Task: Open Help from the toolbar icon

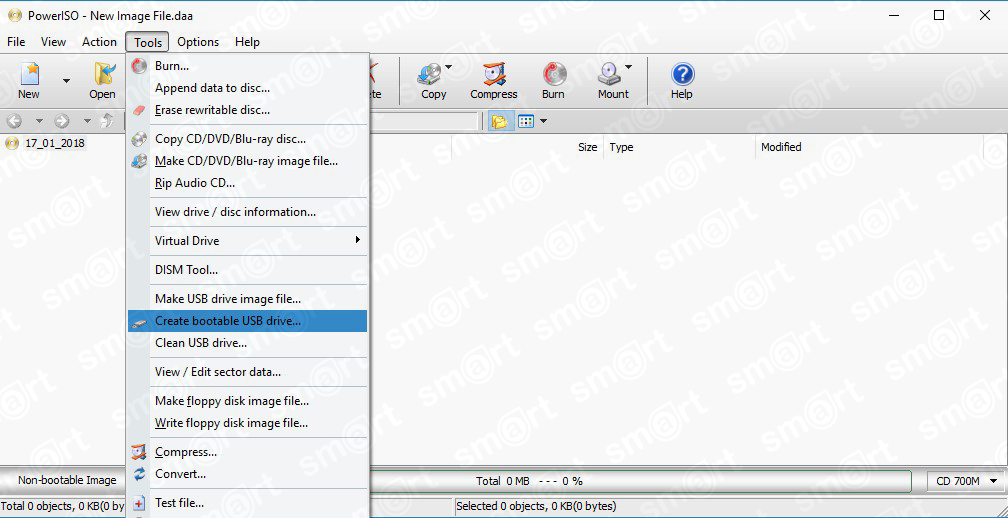Action: [682, 80]
